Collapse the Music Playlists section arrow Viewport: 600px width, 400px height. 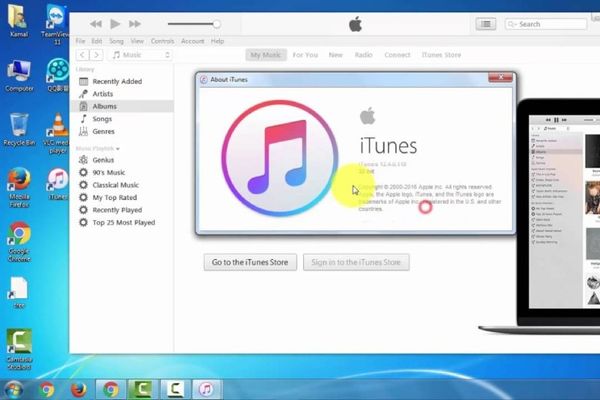click(118, 148)
